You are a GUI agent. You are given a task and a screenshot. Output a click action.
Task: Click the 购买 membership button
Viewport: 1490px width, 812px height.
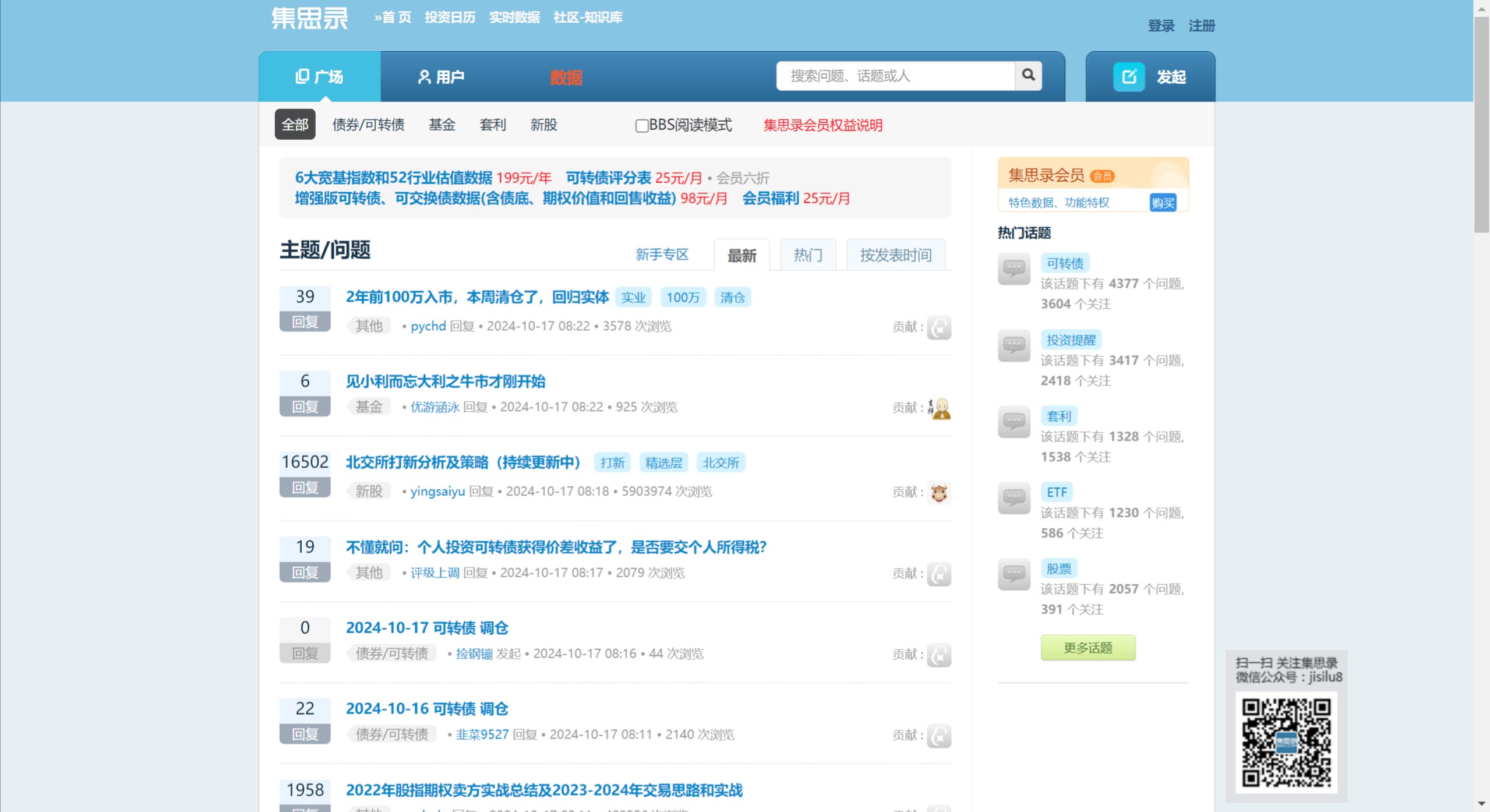1162,202
